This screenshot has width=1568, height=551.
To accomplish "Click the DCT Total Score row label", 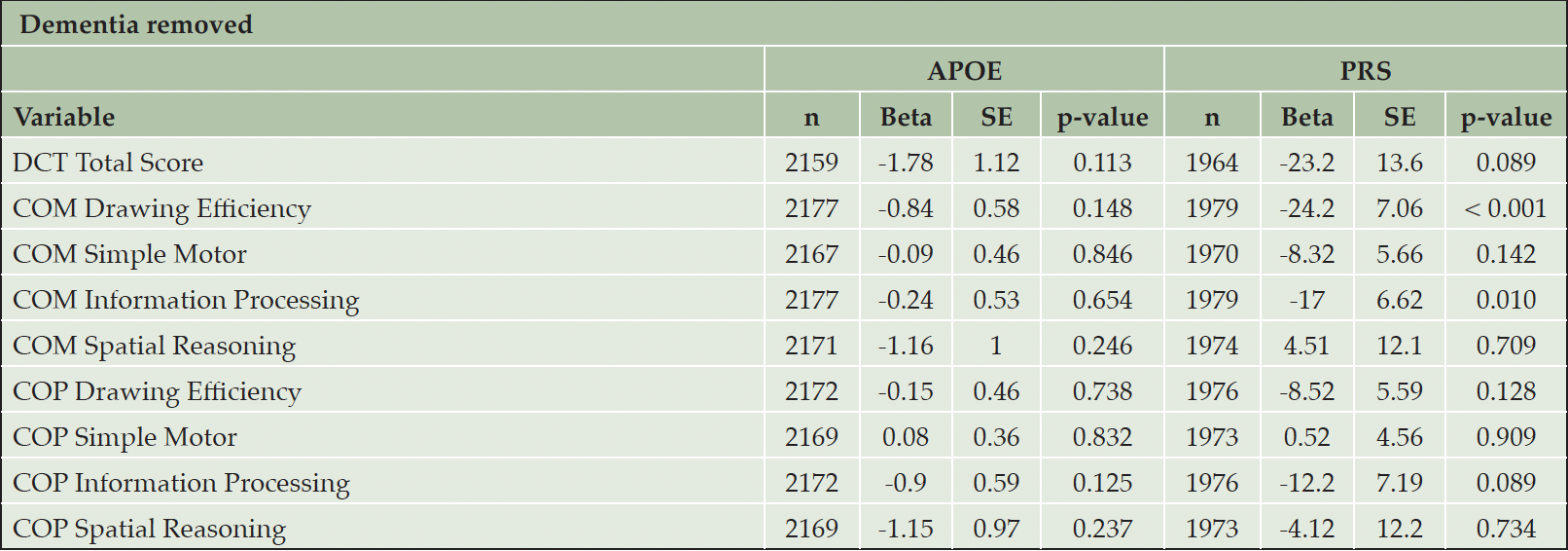I will point(108,163).
